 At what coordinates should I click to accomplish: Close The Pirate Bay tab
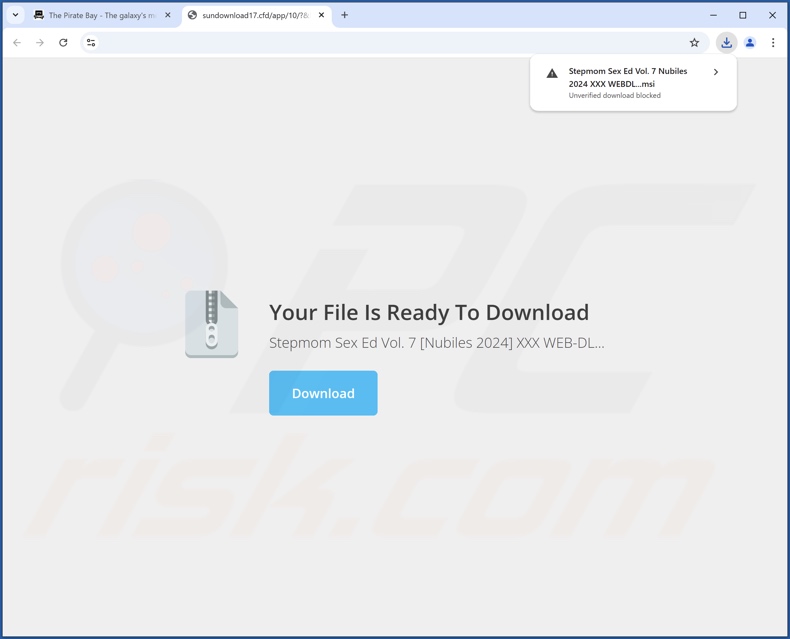click(168, 15)
